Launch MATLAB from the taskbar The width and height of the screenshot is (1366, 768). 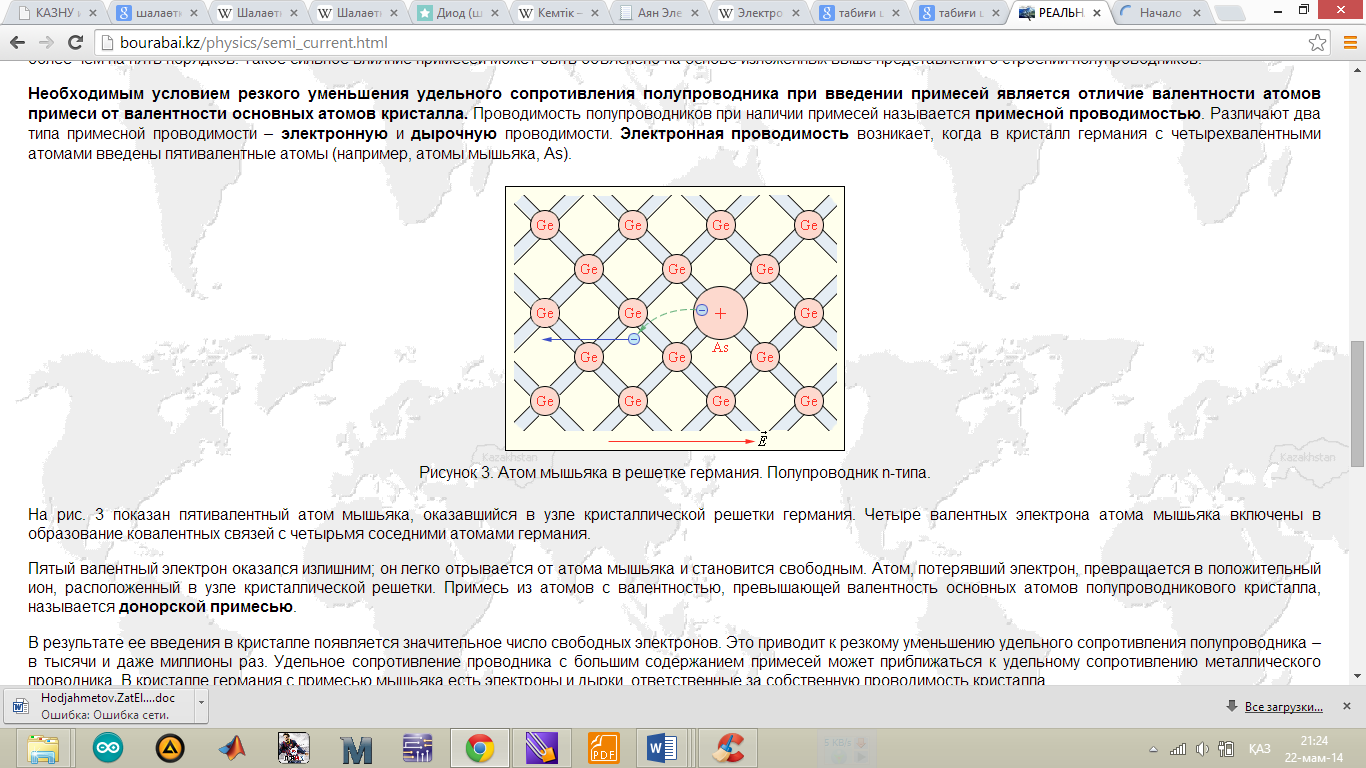(x=232, y=747)
